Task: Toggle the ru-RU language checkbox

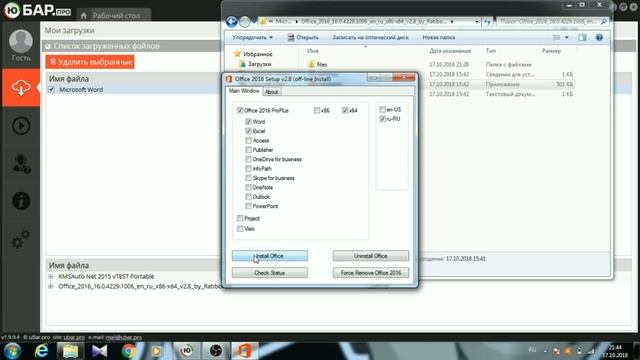Action: pos(382,119)
